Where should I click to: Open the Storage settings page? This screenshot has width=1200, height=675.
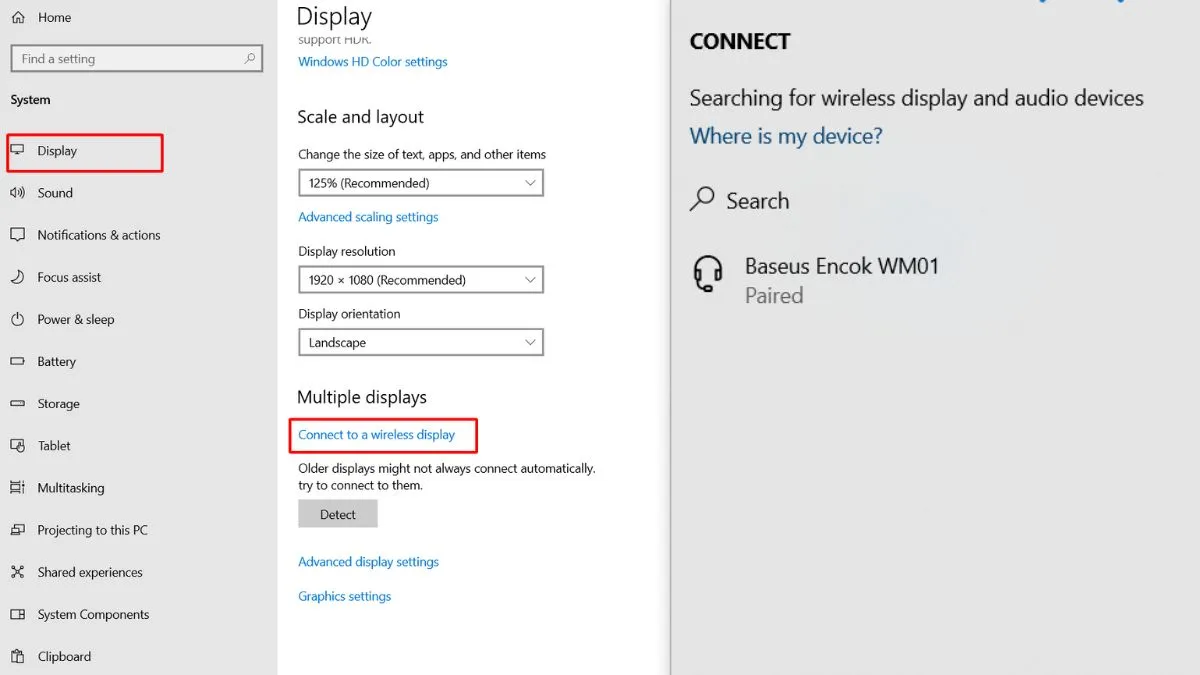(x=58, y=404)
